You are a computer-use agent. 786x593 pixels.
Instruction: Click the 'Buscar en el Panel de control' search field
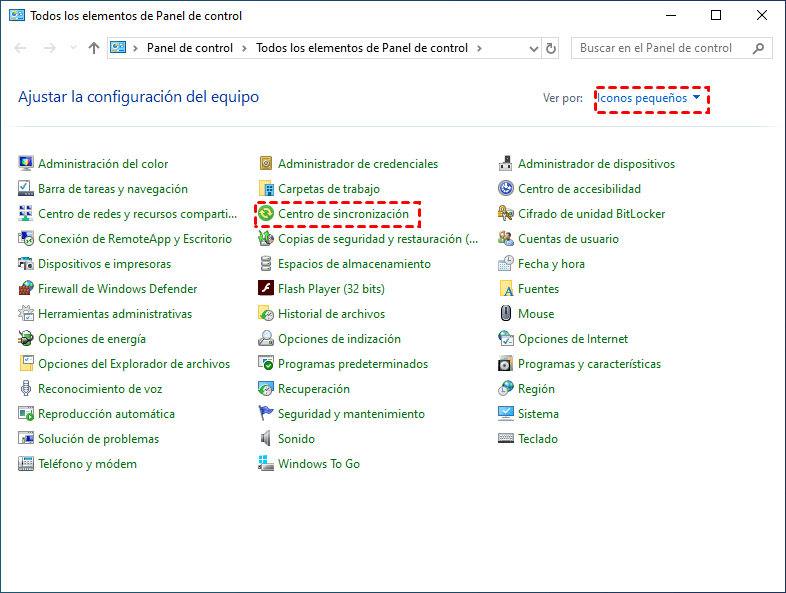(x=671, y=48)
